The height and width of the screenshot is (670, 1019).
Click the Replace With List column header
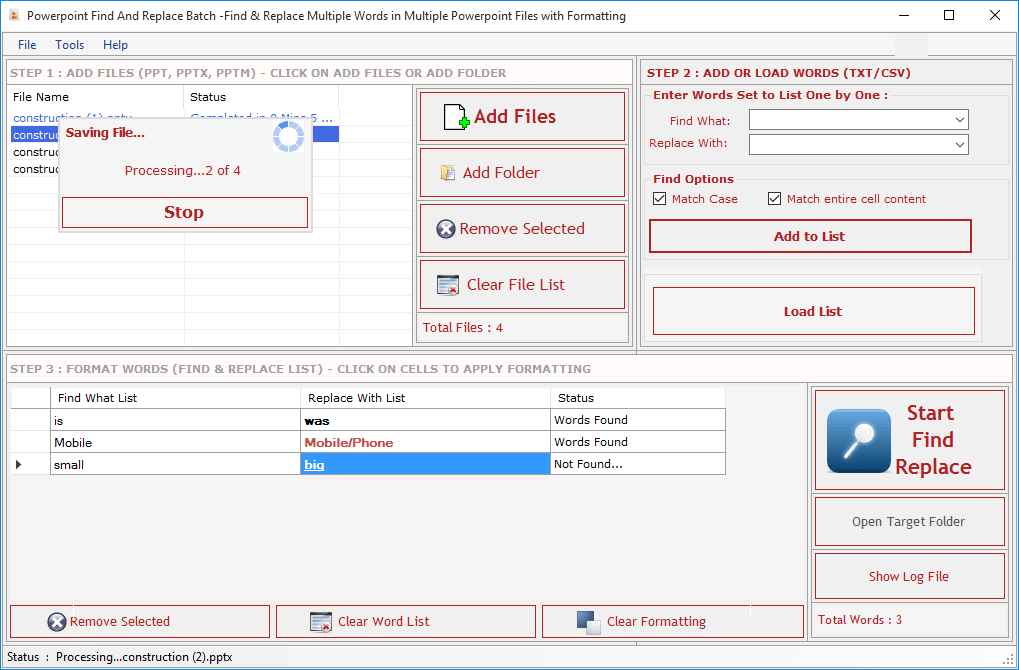click(x=426, y=398)
